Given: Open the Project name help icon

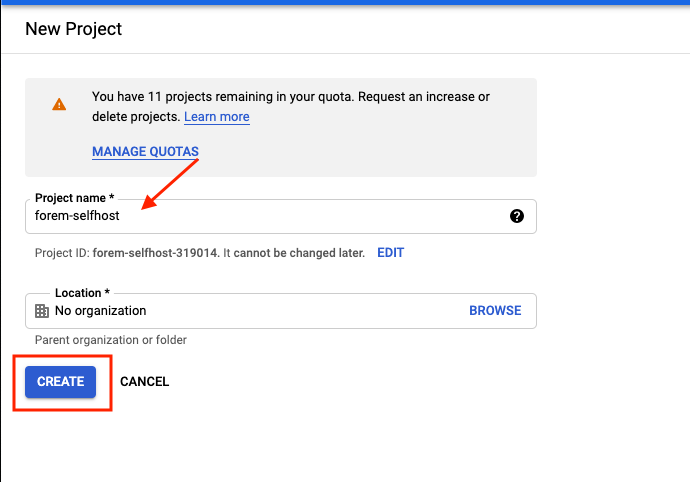Looking at the screenshot, I should pos(517,216).
